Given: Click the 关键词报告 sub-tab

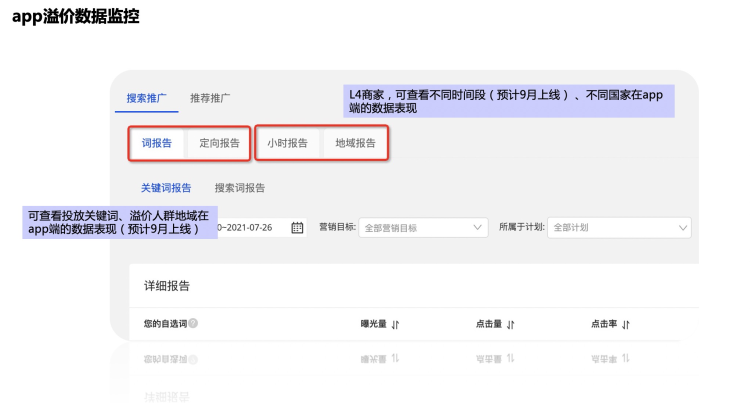Looking at the screenshot, I should pyautogui.click(x=166, y=187).
